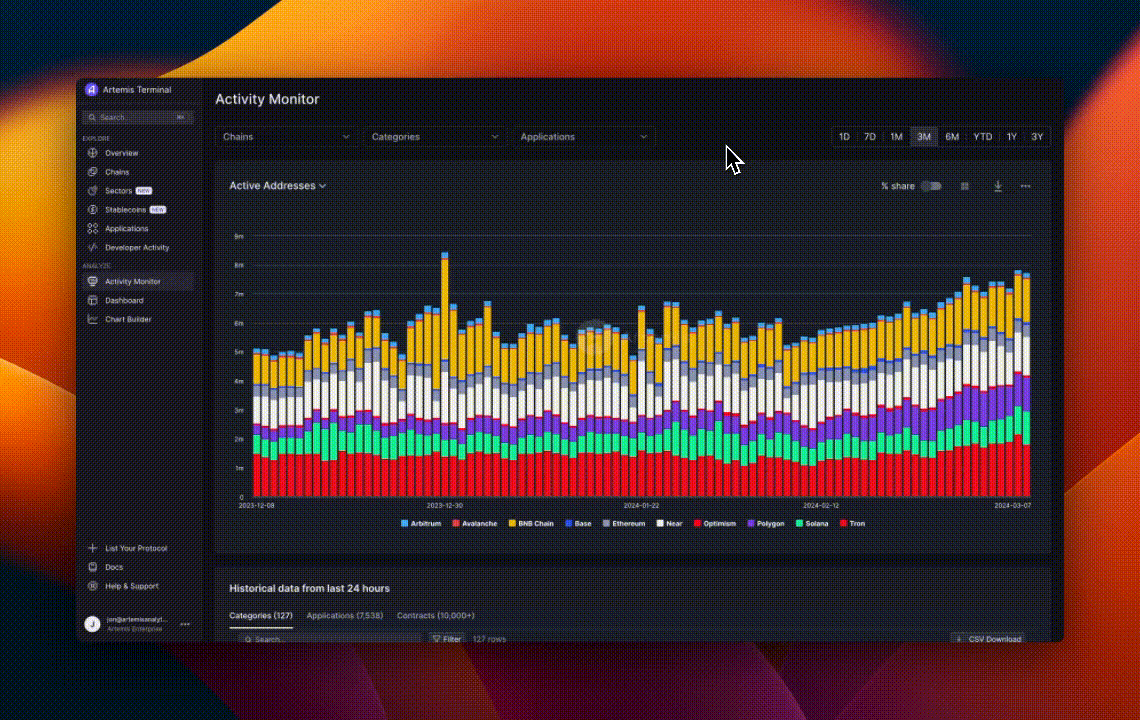Select the 1M time range
The width and height of the screenshot is (1140, 720).
click(x=896, y=137)
